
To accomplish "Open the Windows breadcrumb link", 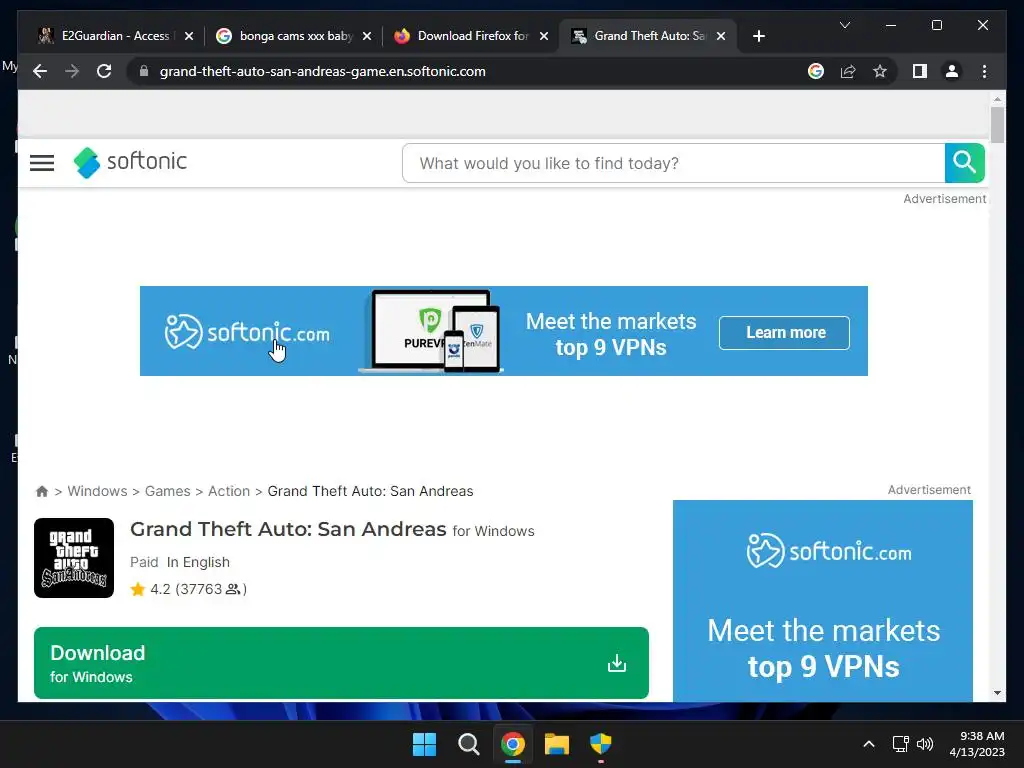I will [97, 491].
